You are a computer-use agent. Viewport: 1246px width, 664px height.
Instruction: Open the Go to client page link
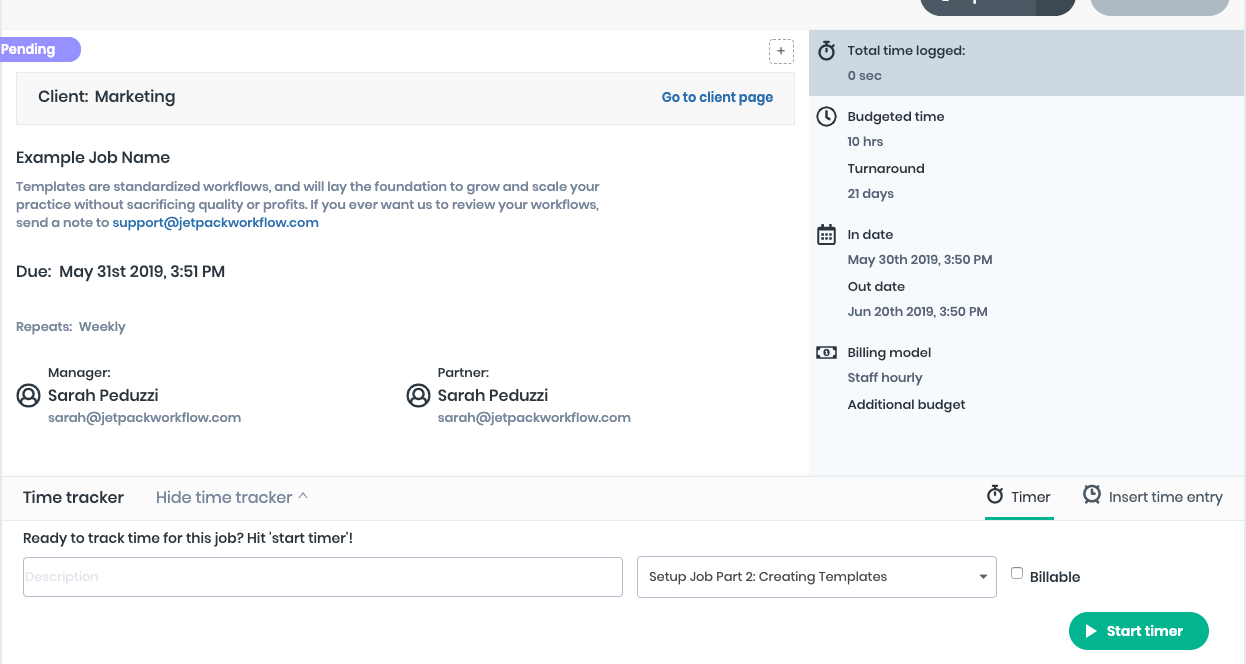point(717,97)
